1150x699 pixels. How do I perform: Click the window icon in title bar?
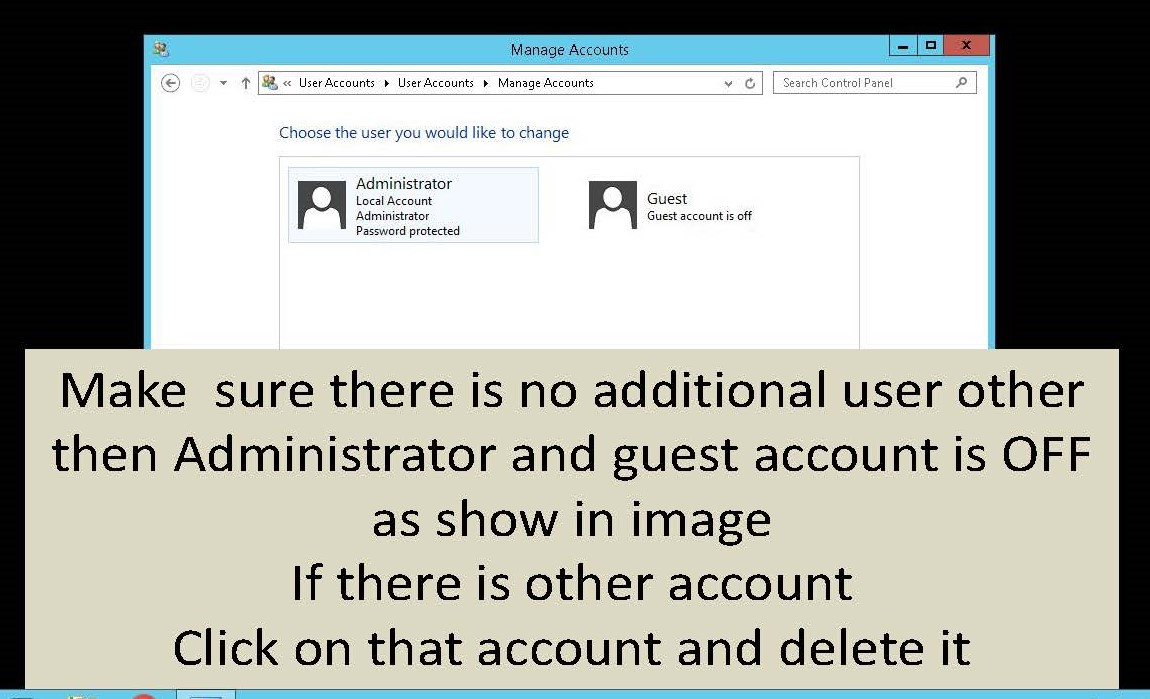(161, 49)
